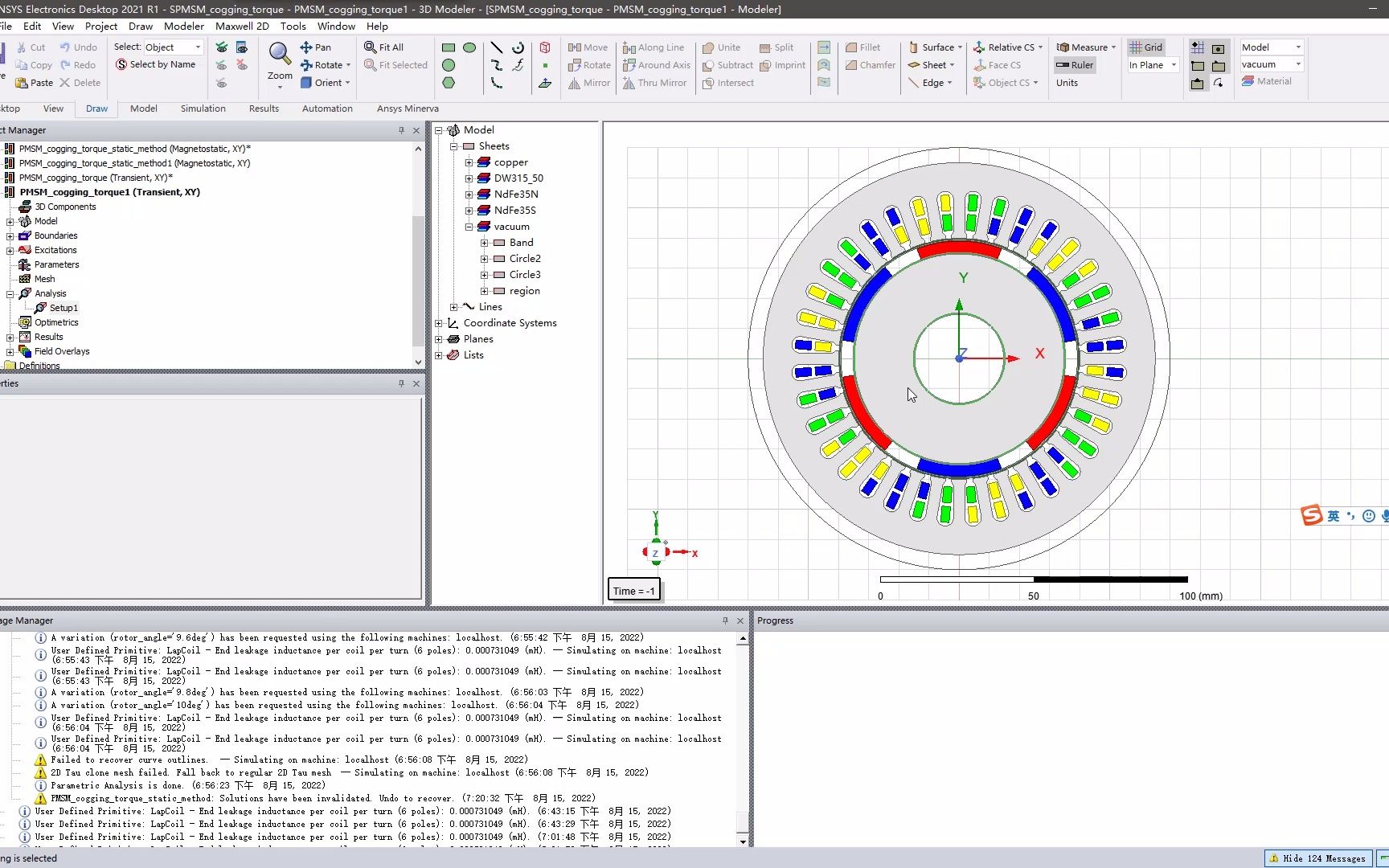Viewport: 1389px width, 868px height.
Task: Collapse the vacuum node in tree
Action: (x=469, y=227)
